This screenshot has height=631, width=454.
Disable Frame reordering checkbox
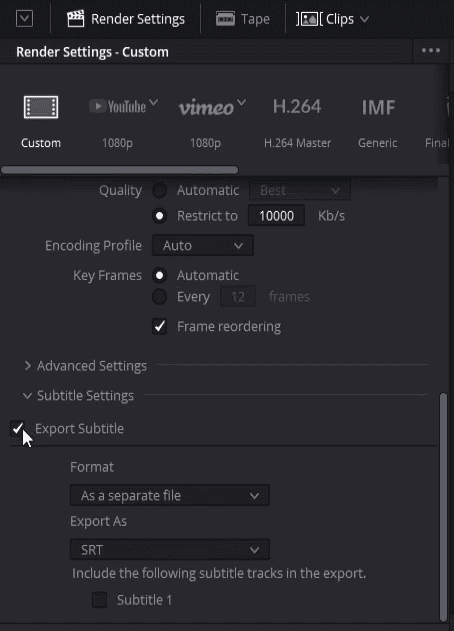point(159,326)
